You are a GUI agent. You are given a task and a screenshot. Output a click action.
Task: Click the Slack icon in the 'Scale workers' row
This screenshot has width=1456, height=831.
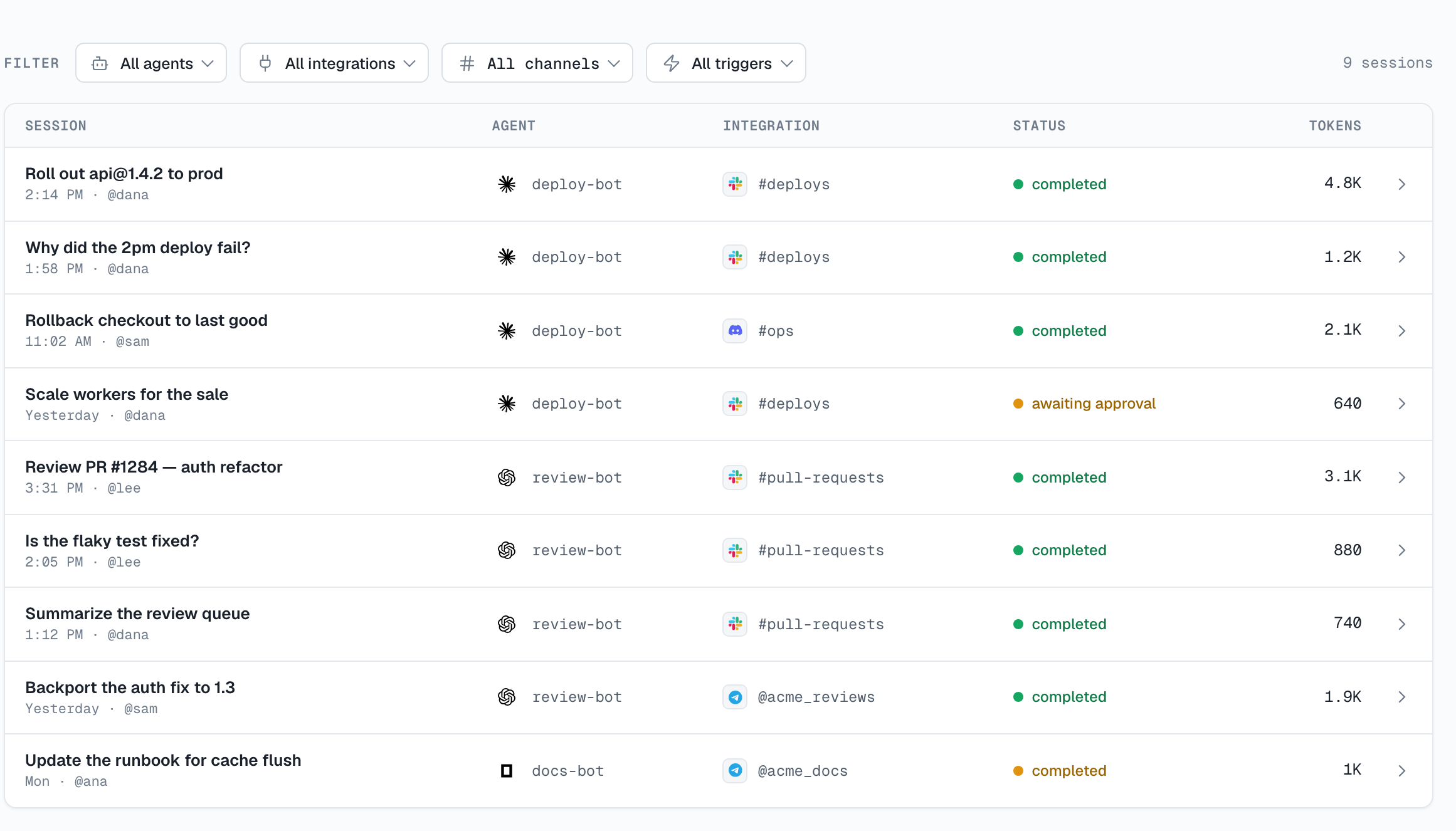(735, 404)
